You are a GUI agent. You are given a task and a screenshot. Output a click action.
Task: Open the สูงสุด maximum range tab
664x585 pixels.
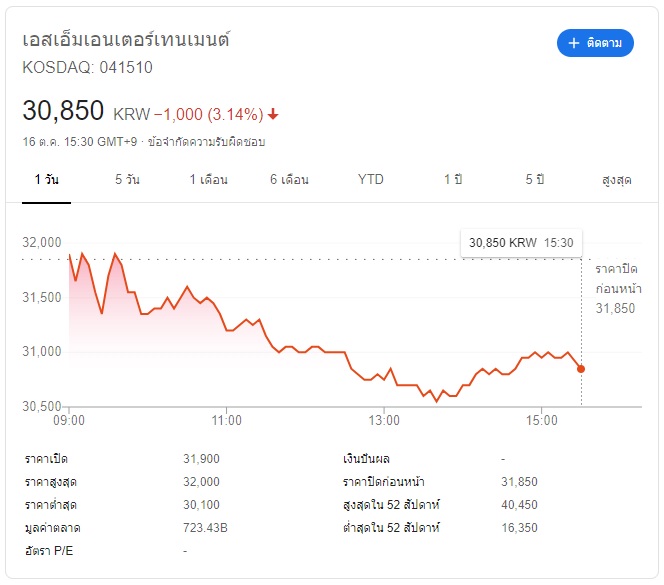point(617,180)
